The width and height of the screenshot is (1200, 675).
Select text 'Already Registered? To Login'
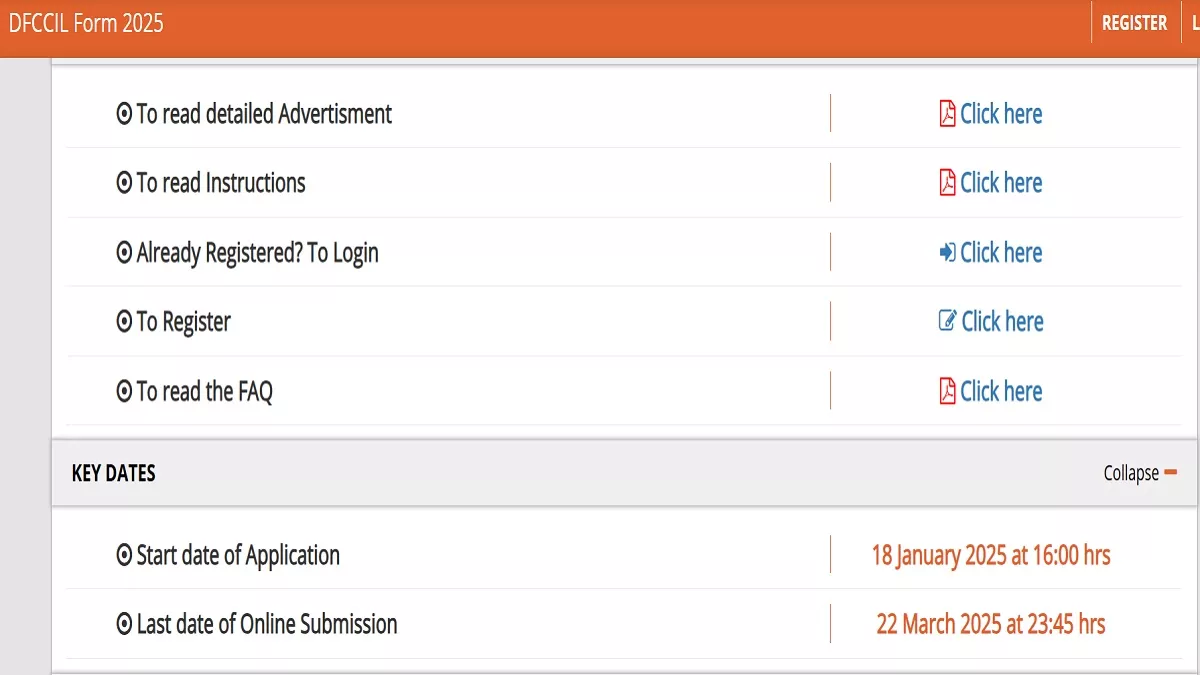257,253
